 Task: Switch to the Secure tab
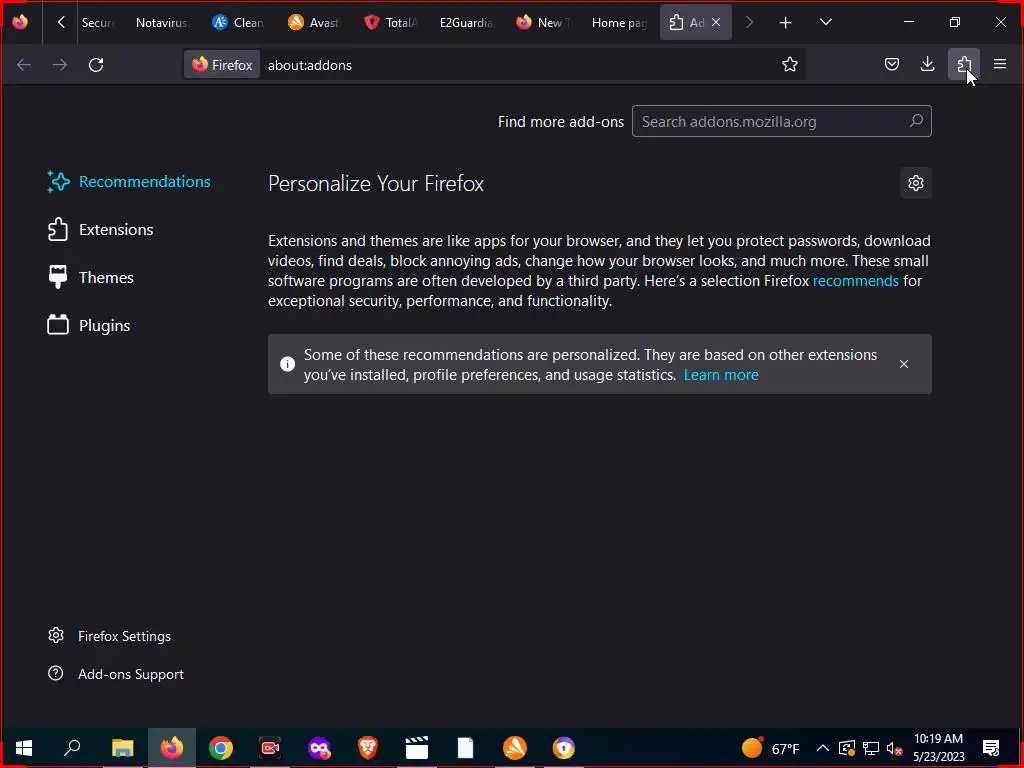tap(98, 22)
